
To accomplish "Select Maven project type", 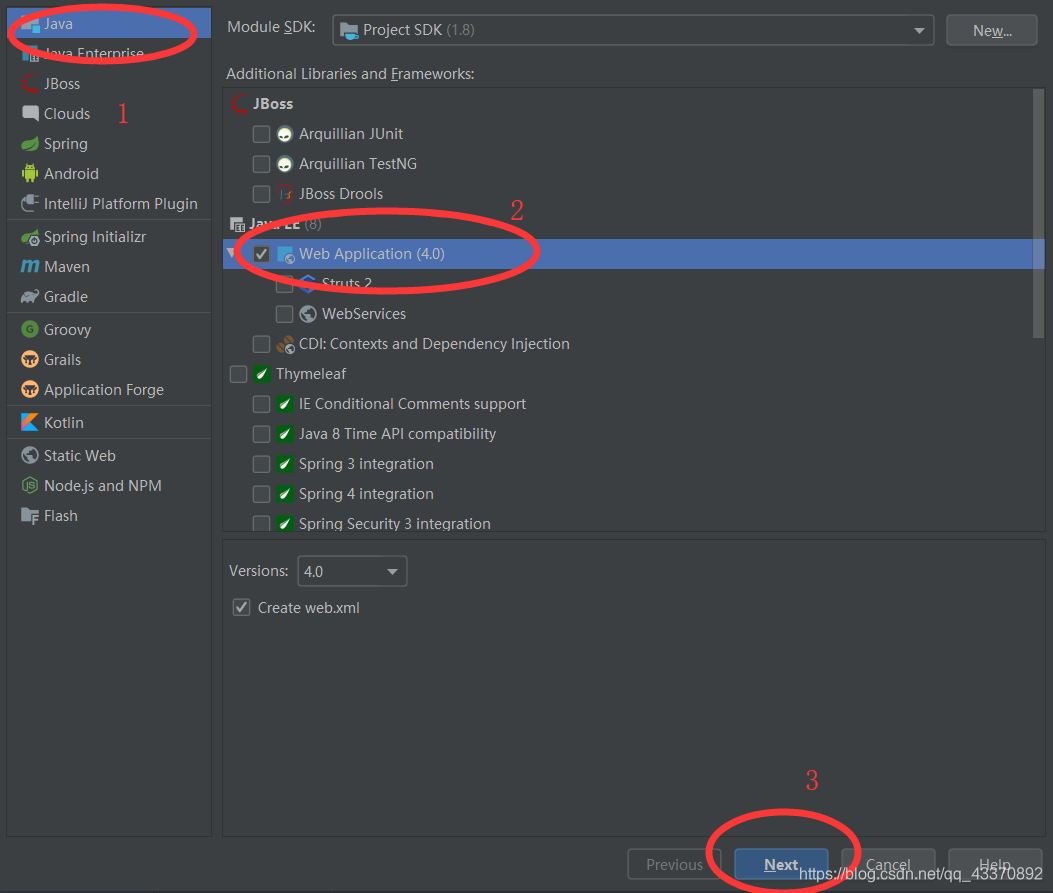I will [x=109, y=267].
